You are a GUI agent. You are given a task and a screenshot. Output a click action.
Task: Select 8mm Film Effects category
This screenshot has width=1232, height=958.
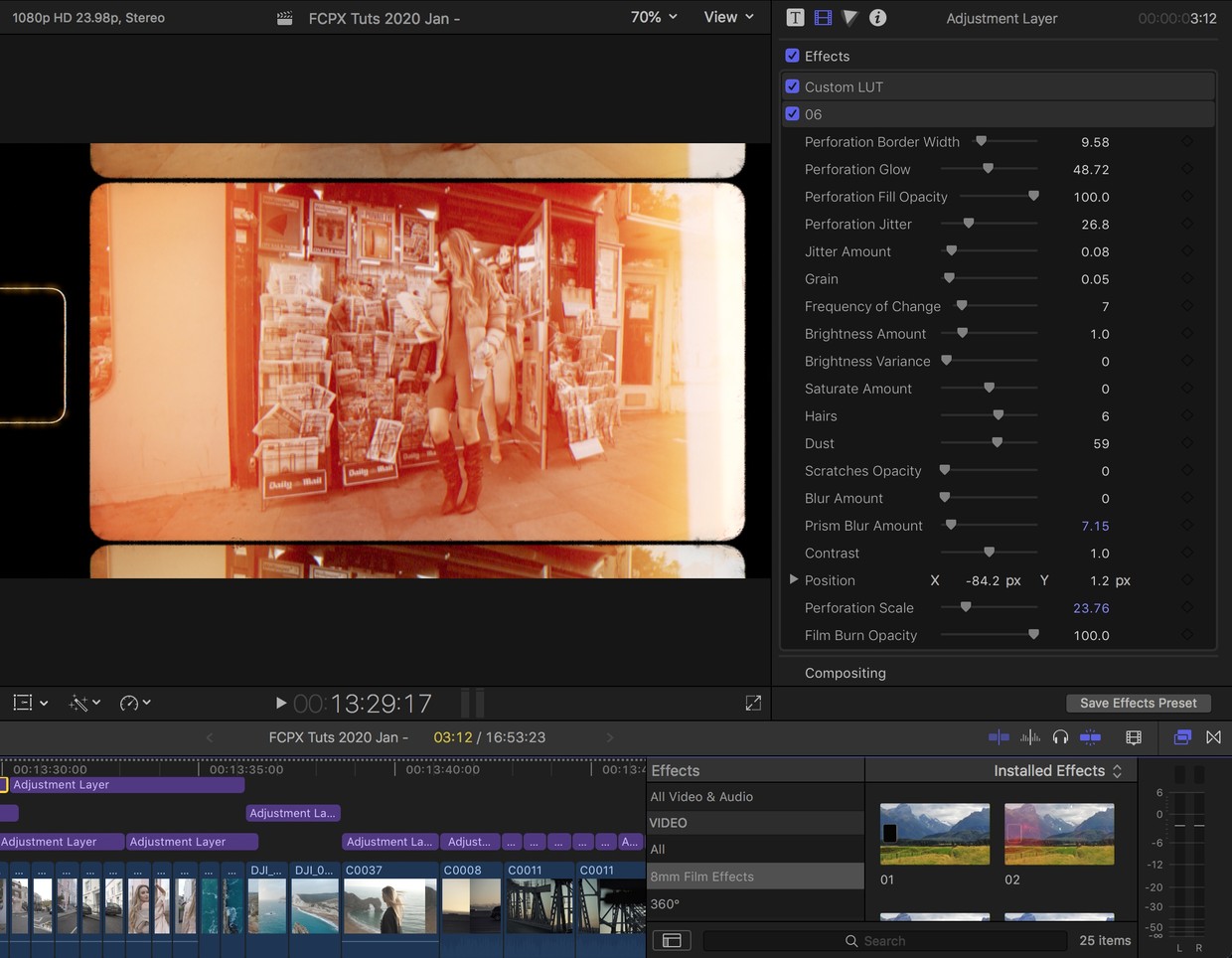(701, 877)
